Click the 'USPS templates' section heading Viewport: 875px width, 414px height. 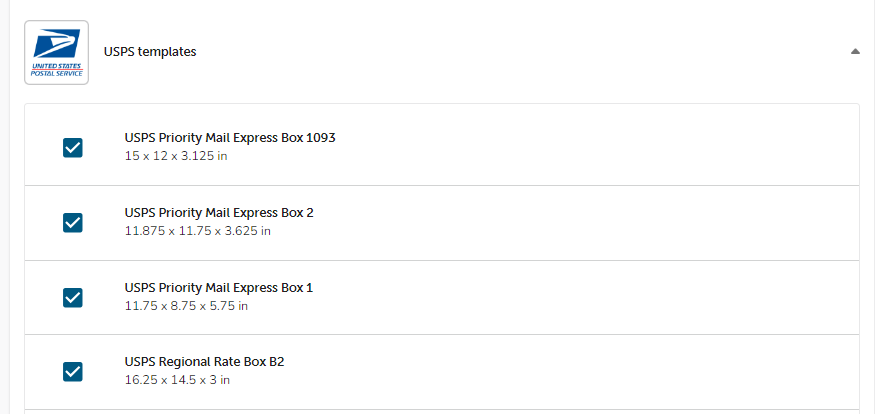(150, 51)
